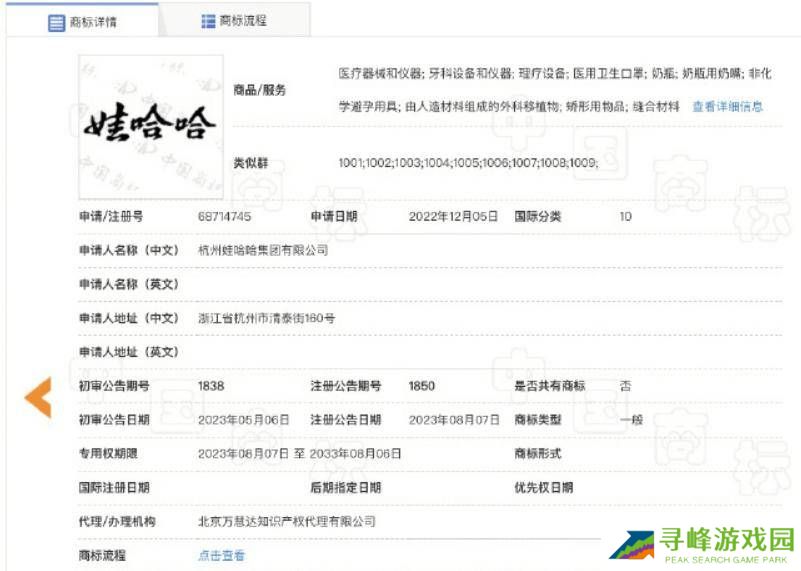The height and width of the screenshot is (571, 801).
Task: Click the 类似群 label
Action: coord(250,163)
